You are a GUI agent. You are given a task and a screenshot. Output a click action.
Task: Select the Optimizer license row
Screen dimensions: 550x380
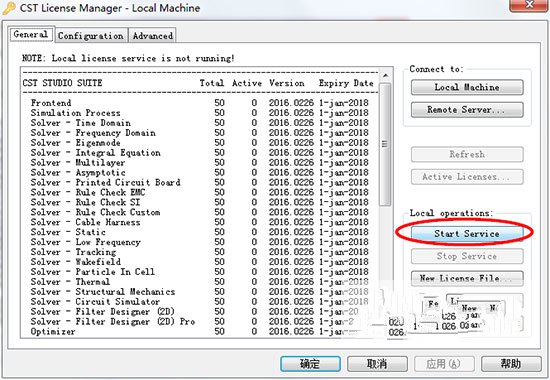[199, 332]
